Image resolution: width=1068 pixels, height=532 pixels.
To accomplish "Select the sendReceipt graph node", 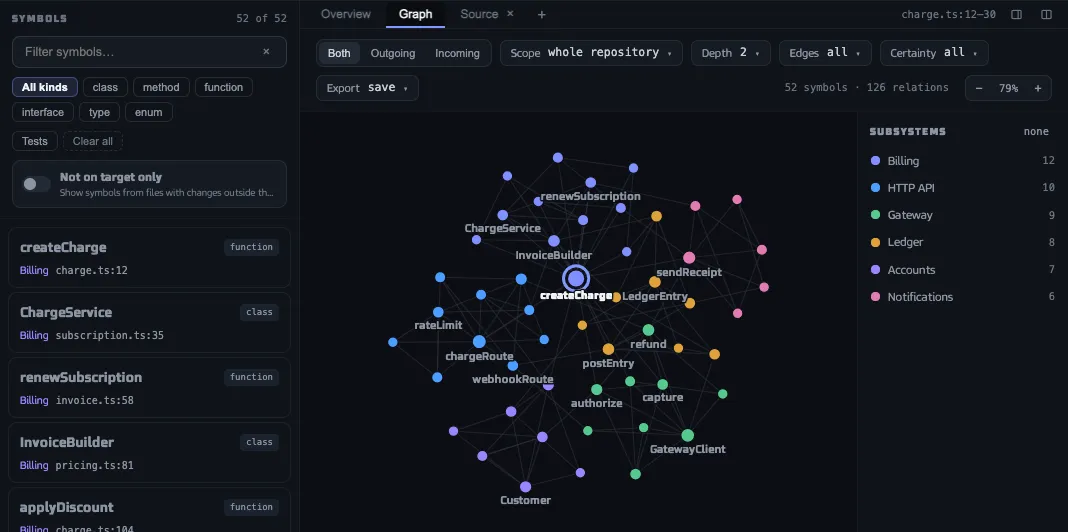I will click(689, 257).
